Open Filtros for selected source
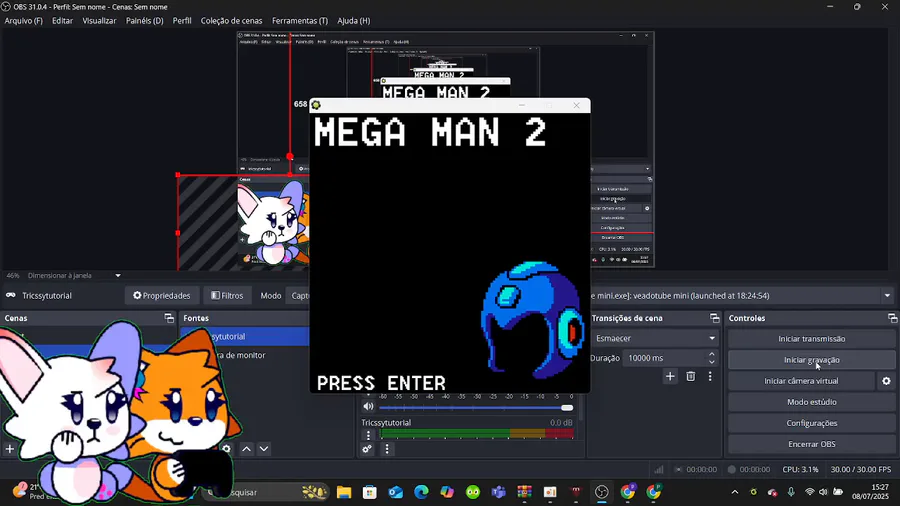Screen dimensions: 900x506 [227, 295]
